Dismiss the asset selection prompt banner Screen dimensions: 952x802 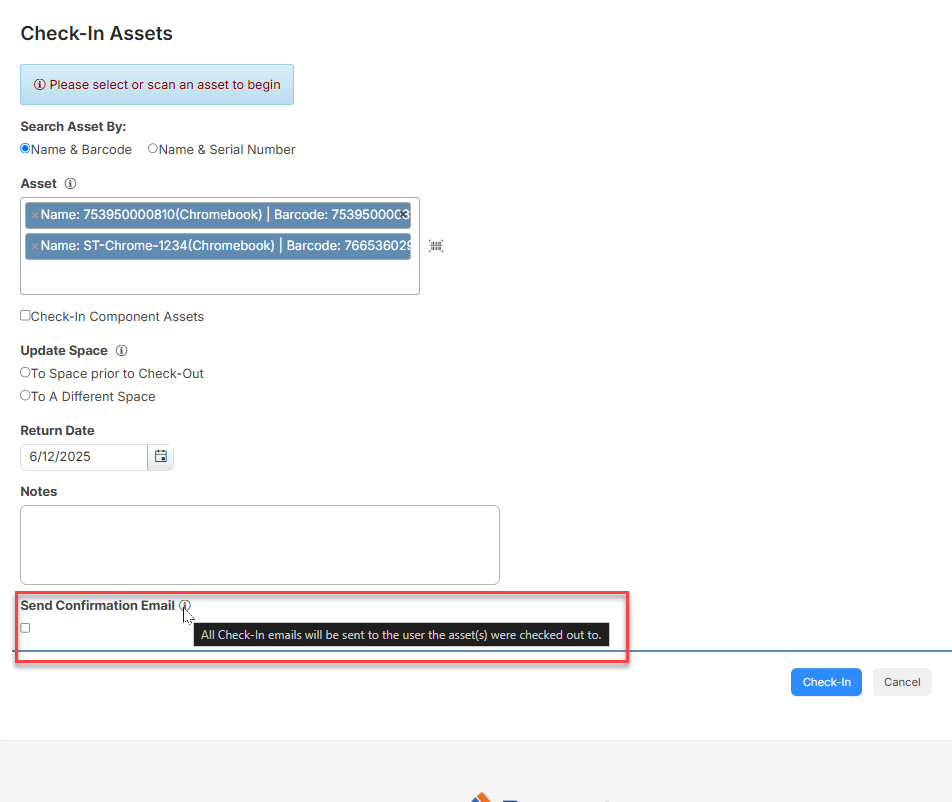click(x=157, y=84)
